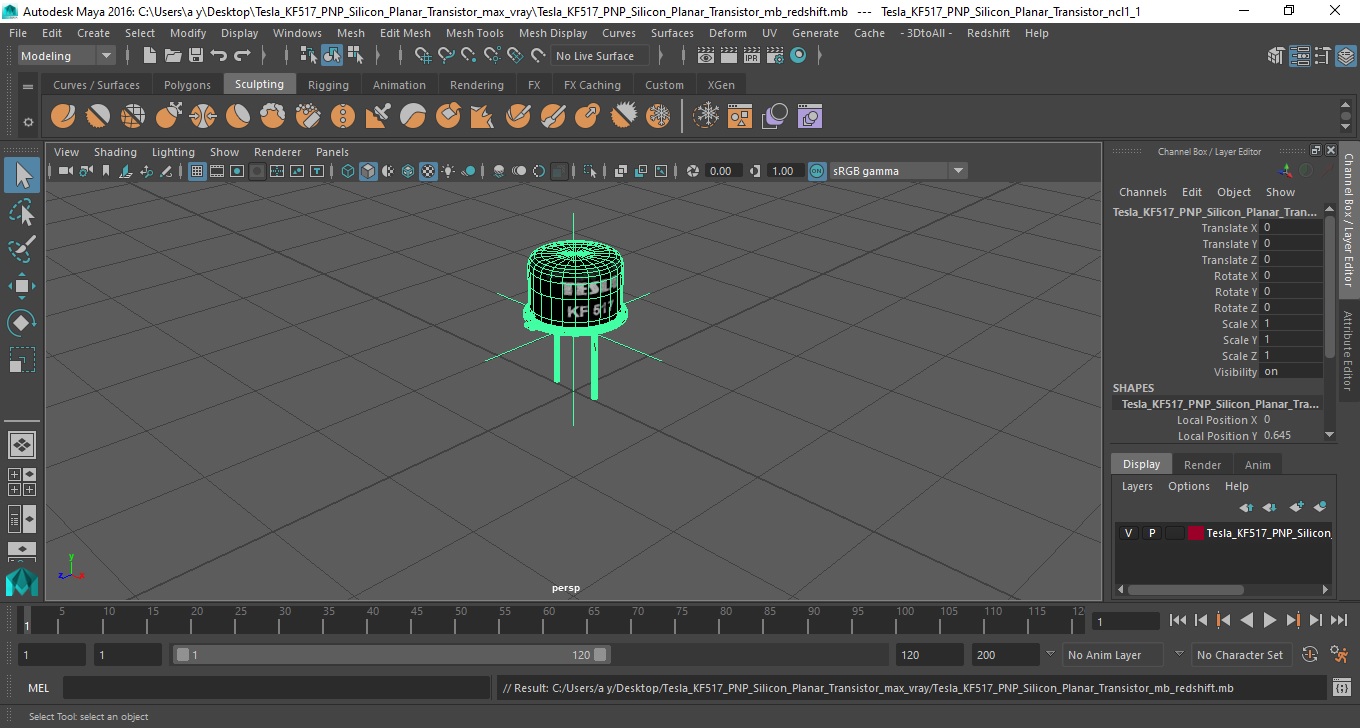Click the layer red color swatch
Viewport: 1360px width, 728px height.
coord(1196,533)
